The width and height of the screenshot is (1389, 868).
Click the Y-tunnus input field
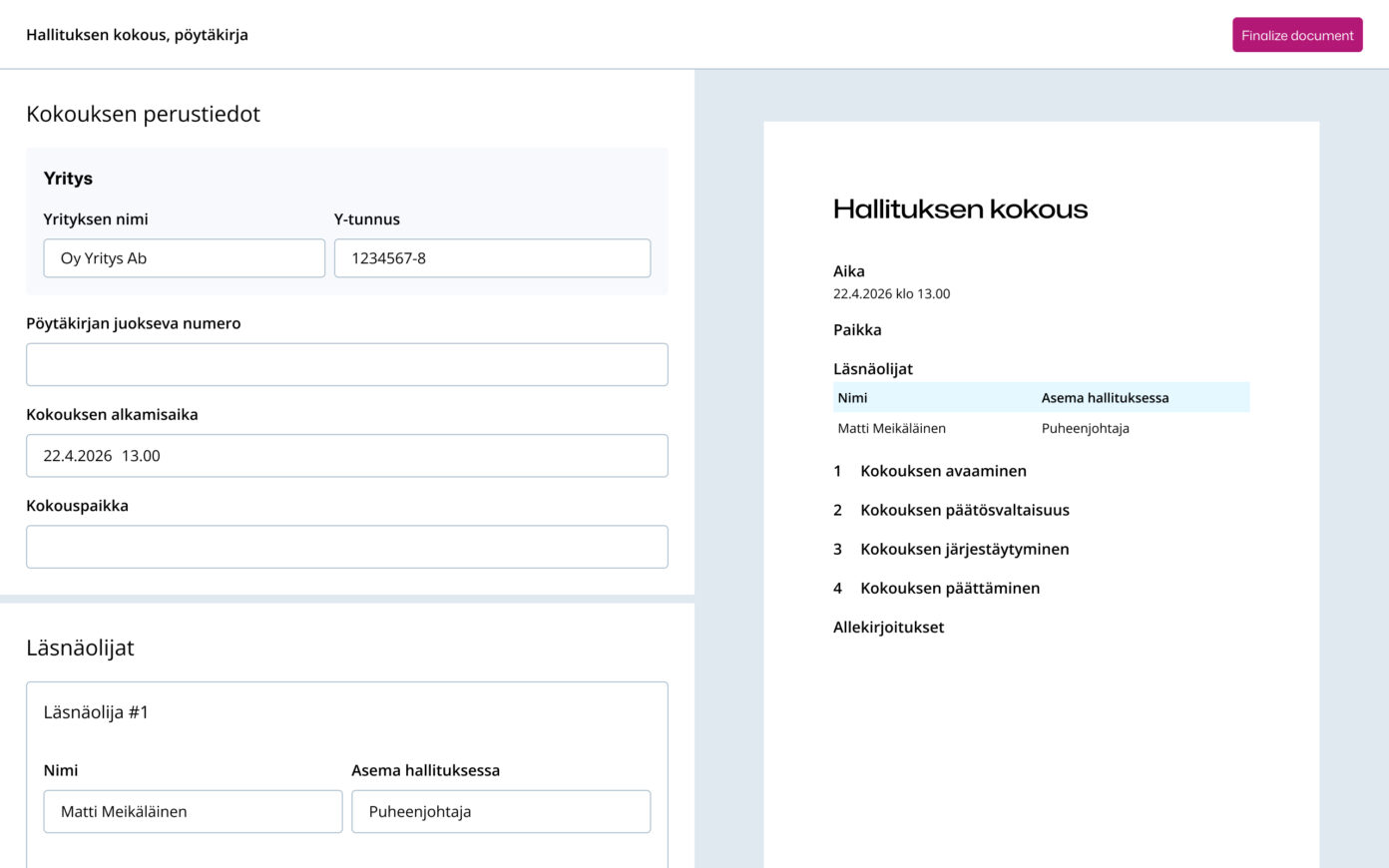(491, 258)
